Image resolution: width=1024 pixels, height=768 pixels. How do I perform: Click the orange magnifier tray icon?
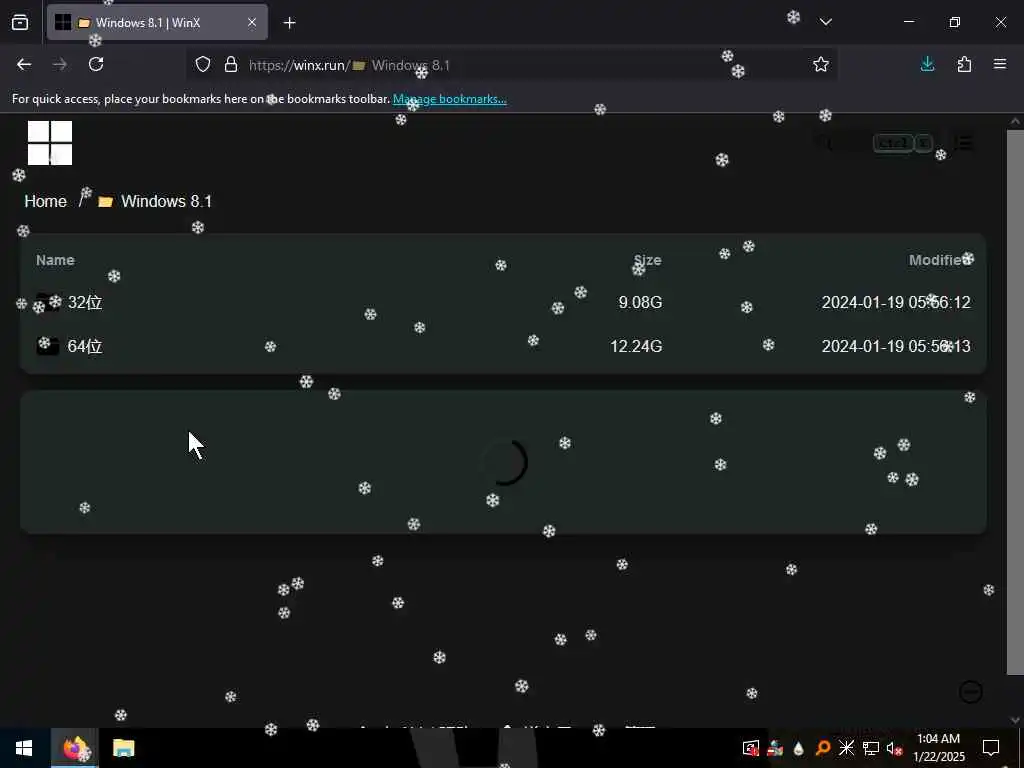[x=823, y=748]
